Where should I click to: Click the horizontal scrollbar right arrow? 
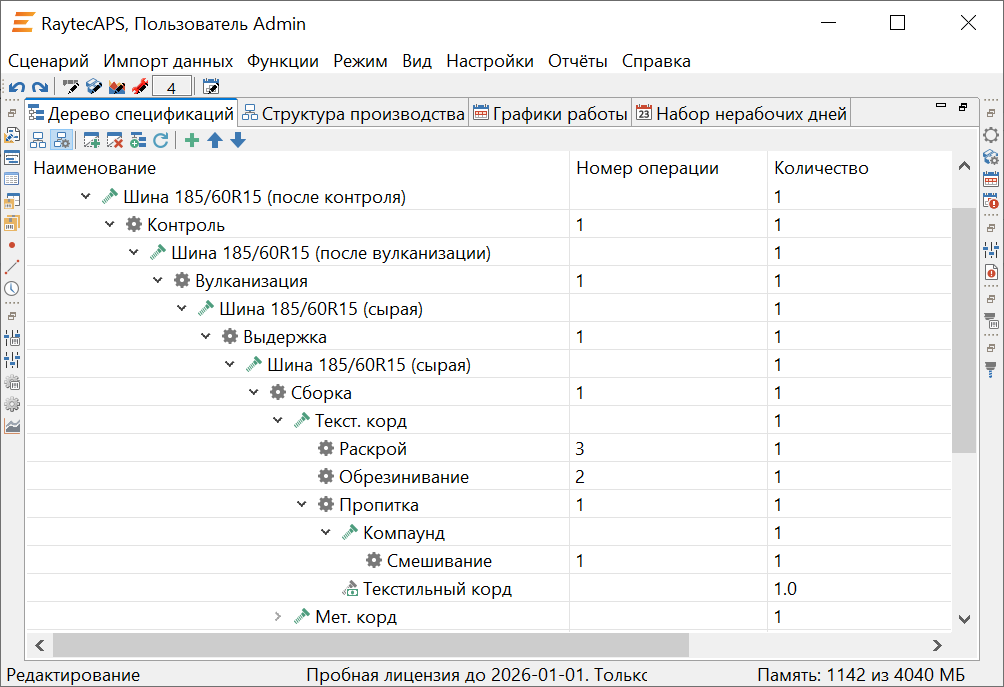pos(937,645)
